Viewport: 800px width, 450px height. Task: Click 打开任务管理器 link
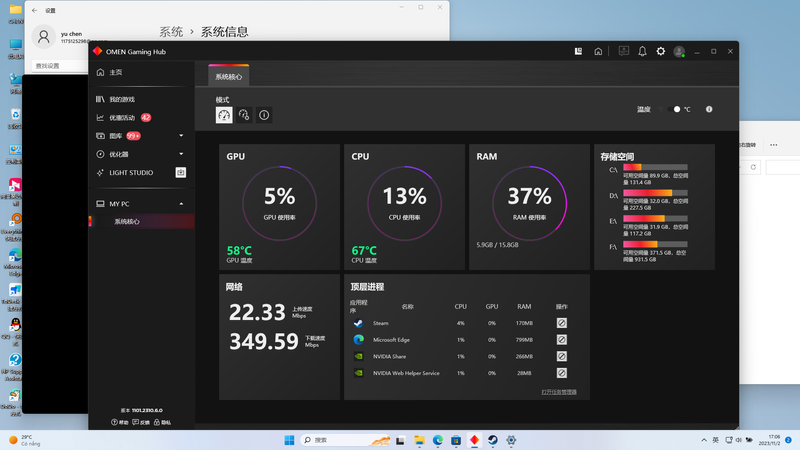click(559, 392)
